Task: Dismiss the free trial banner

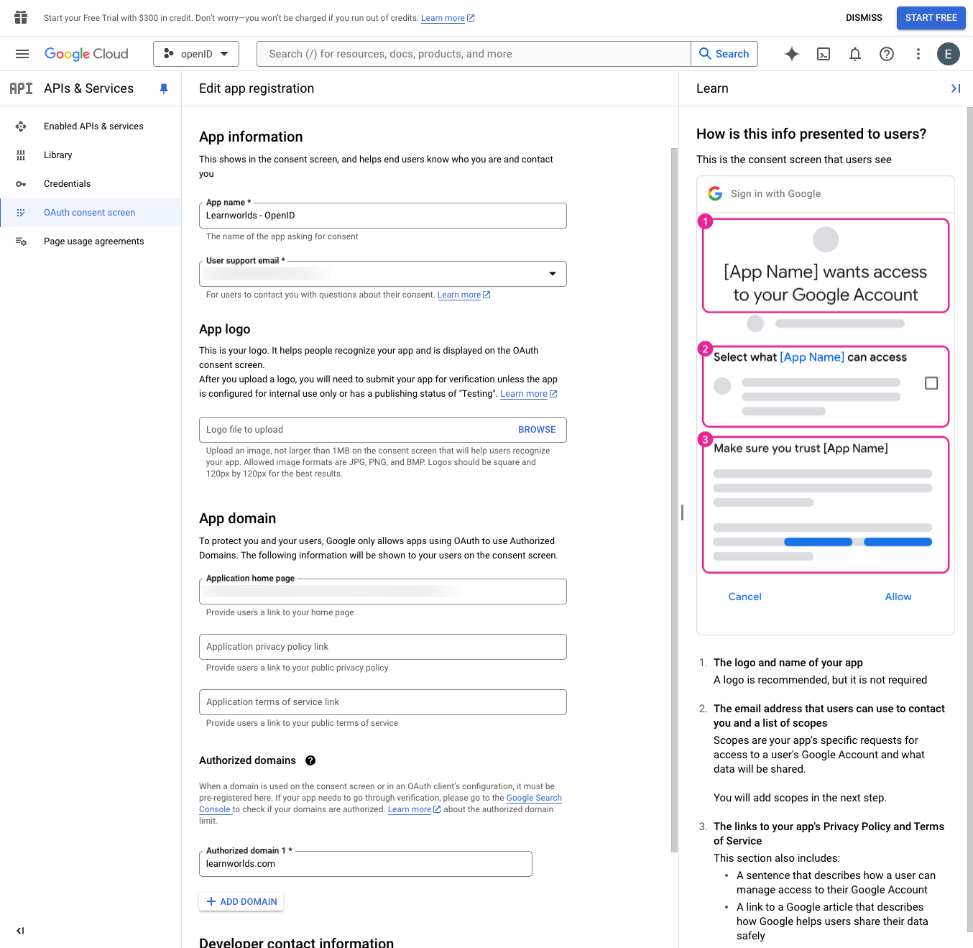Action: pos(864,18)
